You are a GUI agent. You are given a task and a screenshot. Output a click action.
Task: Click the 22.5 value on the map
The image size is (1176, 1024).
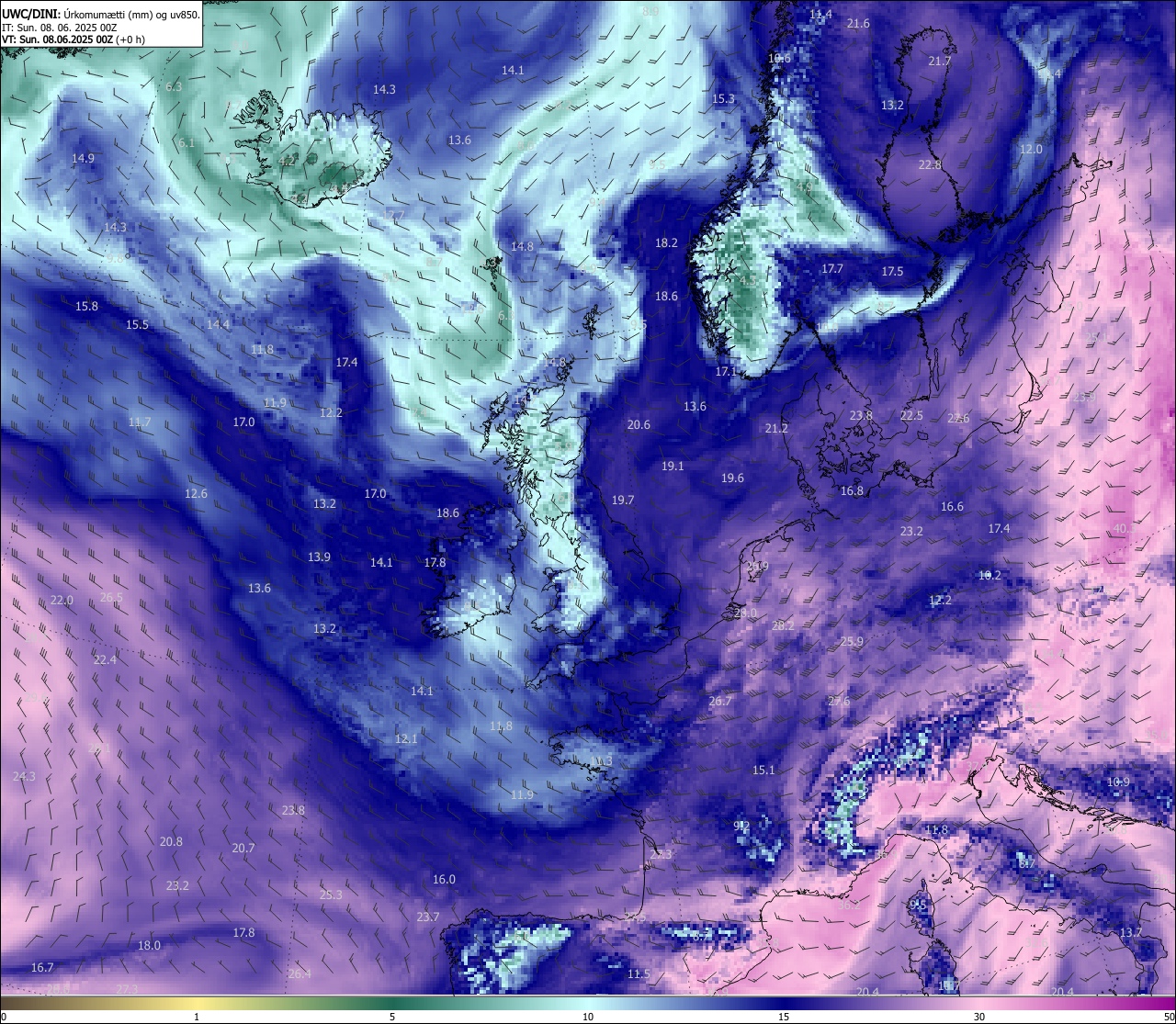coord(911,415)
